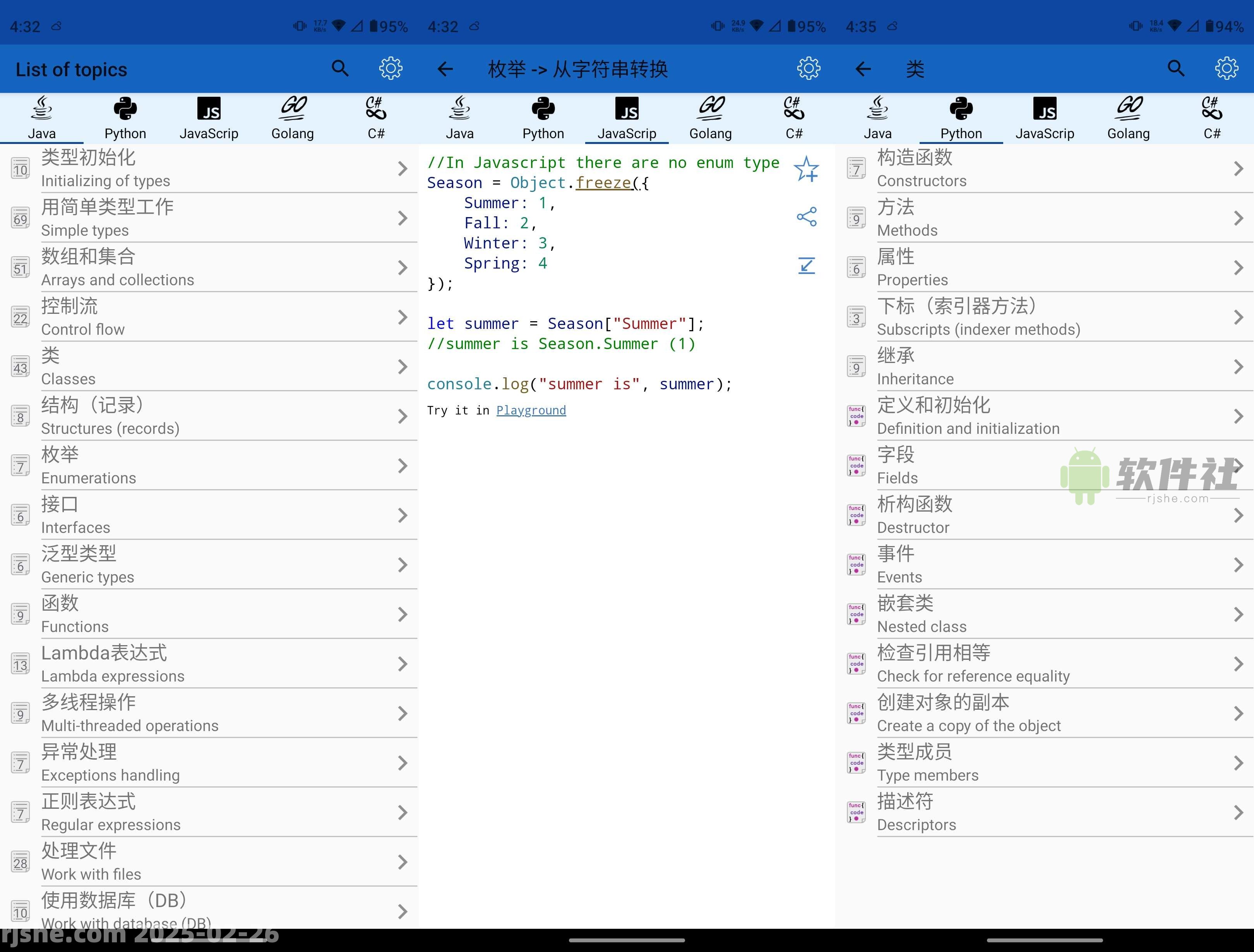
Task: Expand Control flow topic chevron
Action: coord(403,317)
